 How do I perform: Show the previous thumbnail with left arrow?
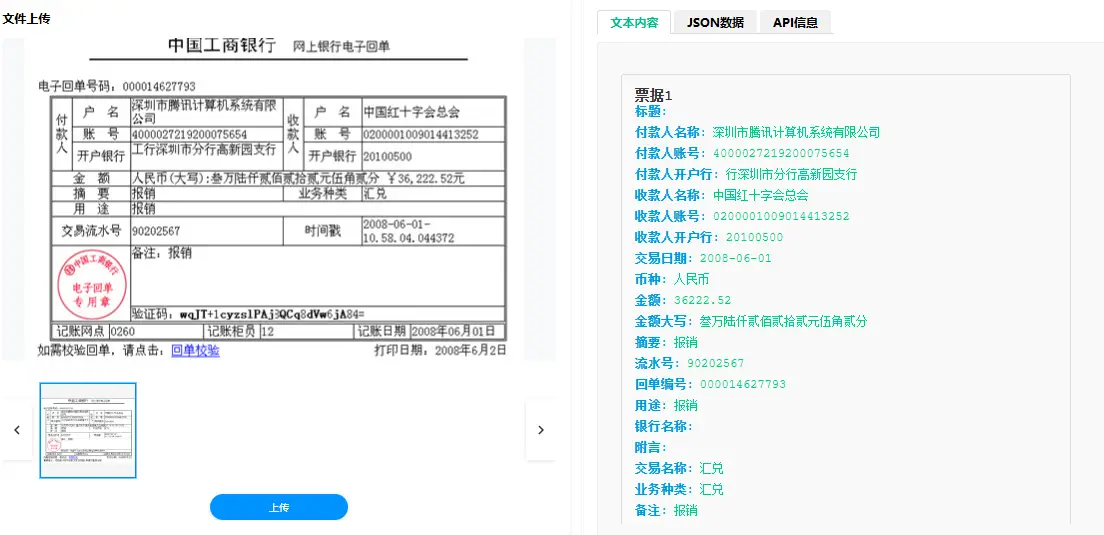[17, 430]
